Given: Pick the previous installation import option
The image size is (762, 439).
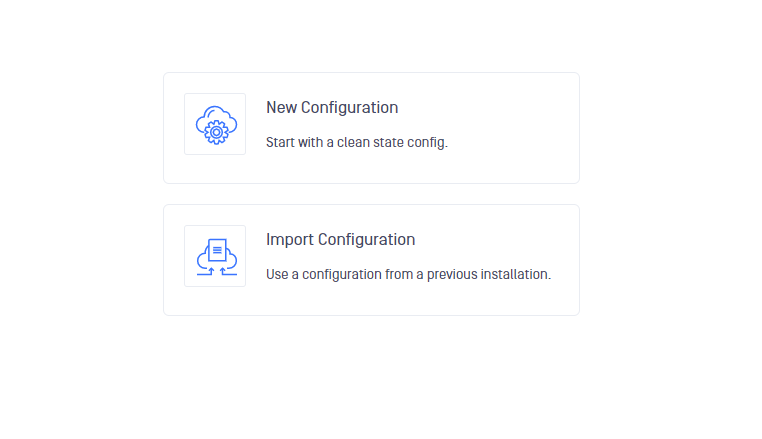Looking at the screenshot, I should [x=371, y=260].
